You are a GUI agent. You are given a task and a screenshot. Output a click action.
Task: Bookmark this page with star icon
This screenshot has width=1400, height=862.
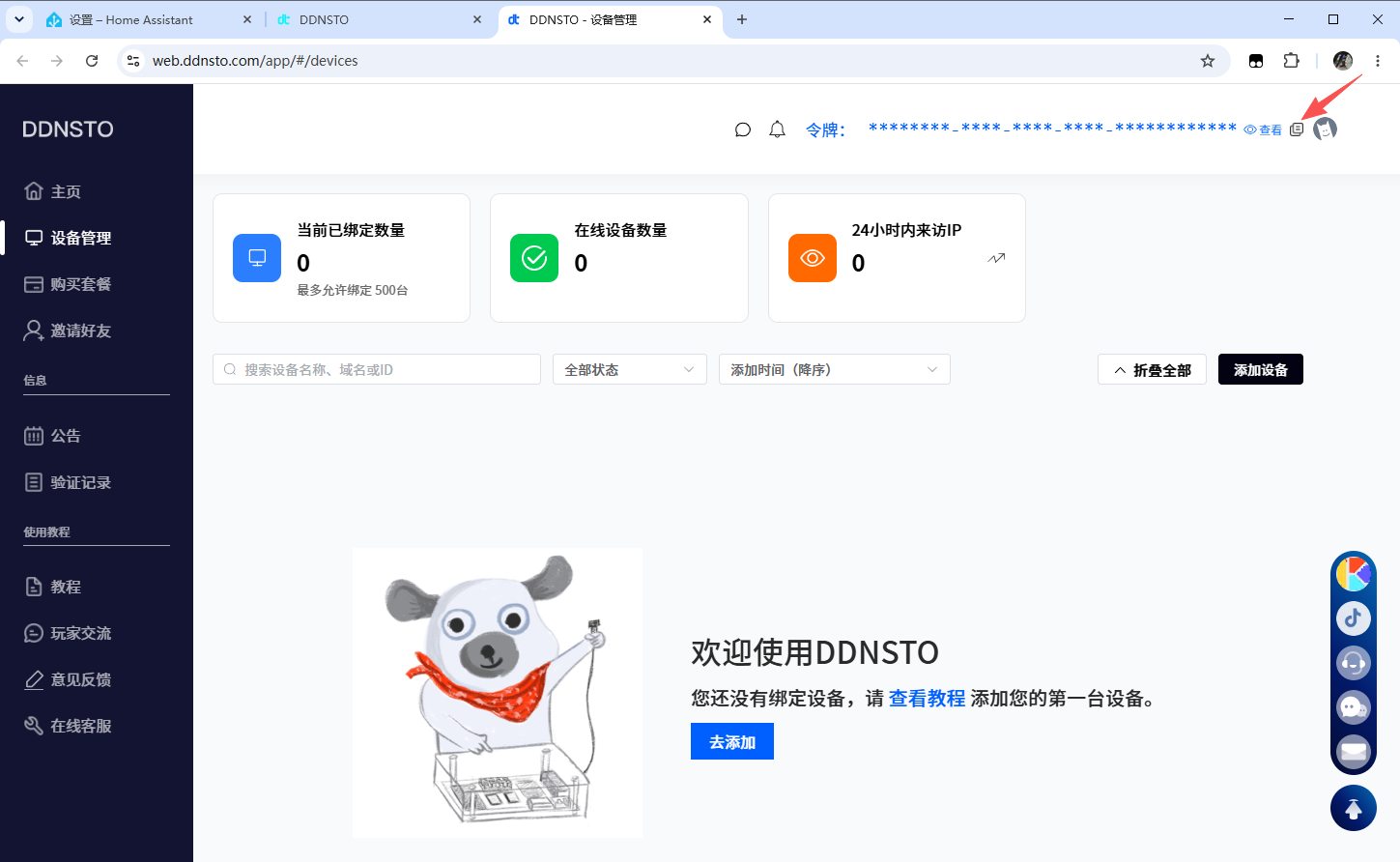click(1208, 61)
